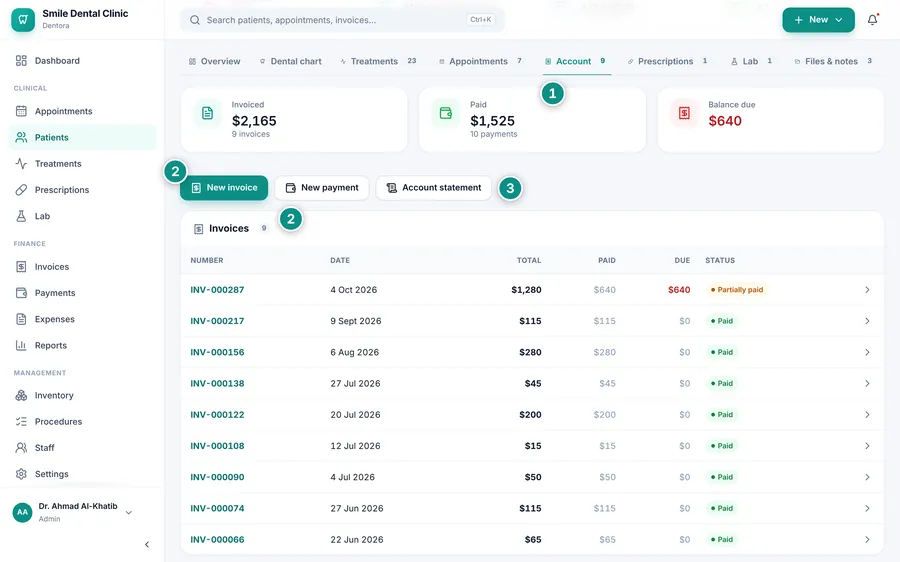Viewport: 900px width, 562px height.
Task: Click the Invoices section header icon
Action: point(199,229)
